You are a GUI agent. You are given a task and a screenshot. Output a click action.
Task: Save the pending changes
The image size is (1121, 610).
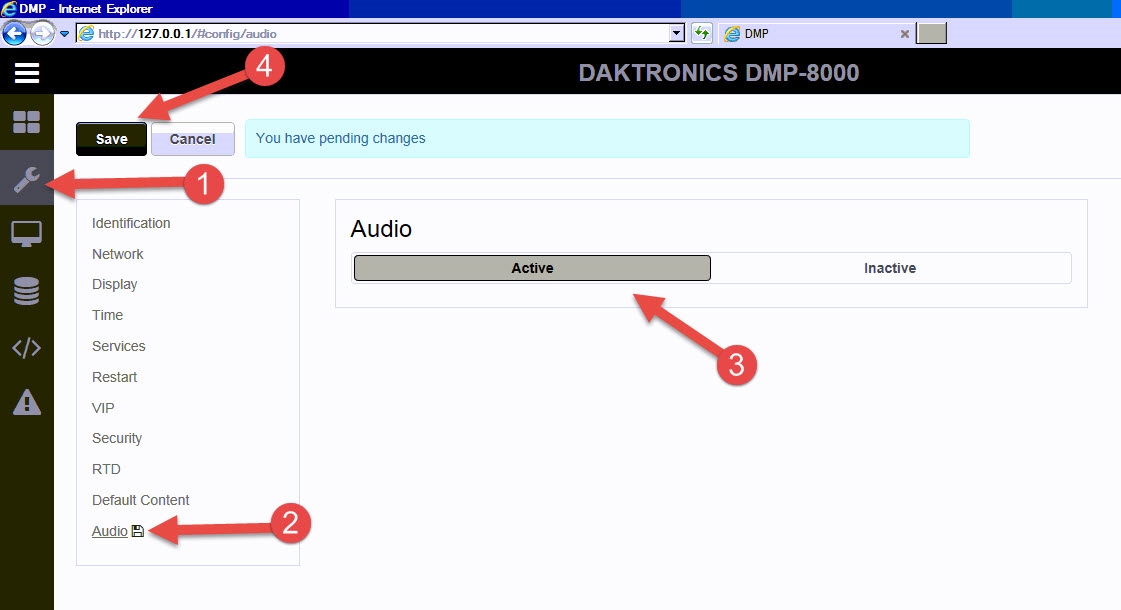pyautogui.click(x=110, y=139)
